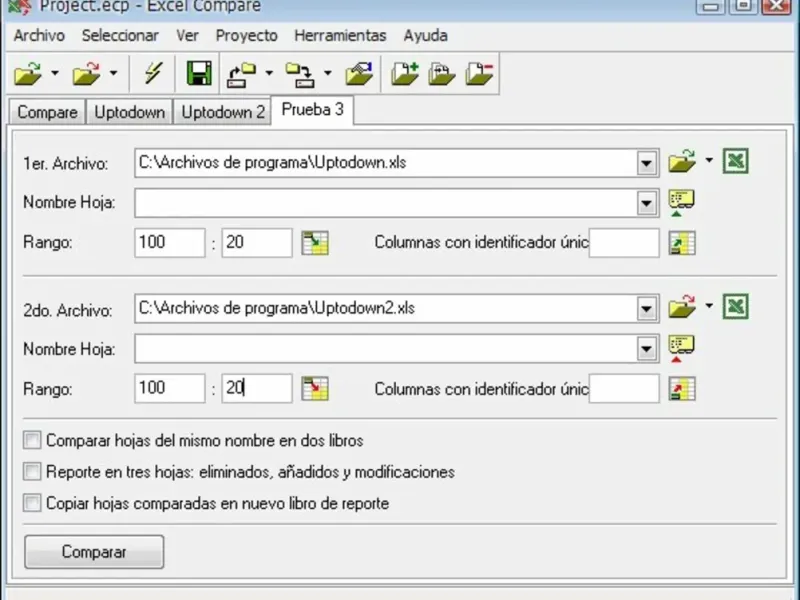Expand arrow beside 2do. Archivo browse icon

709,306
